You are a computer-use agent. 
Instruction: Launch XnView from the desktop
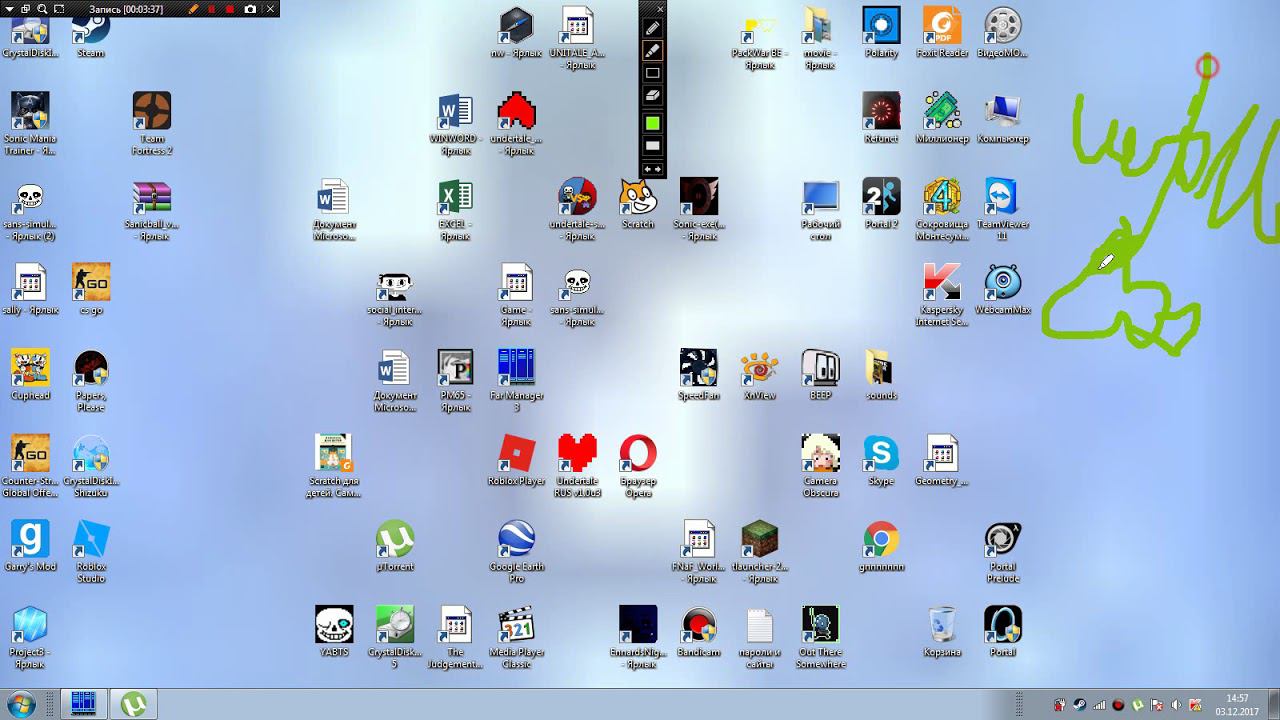(760, 375)
